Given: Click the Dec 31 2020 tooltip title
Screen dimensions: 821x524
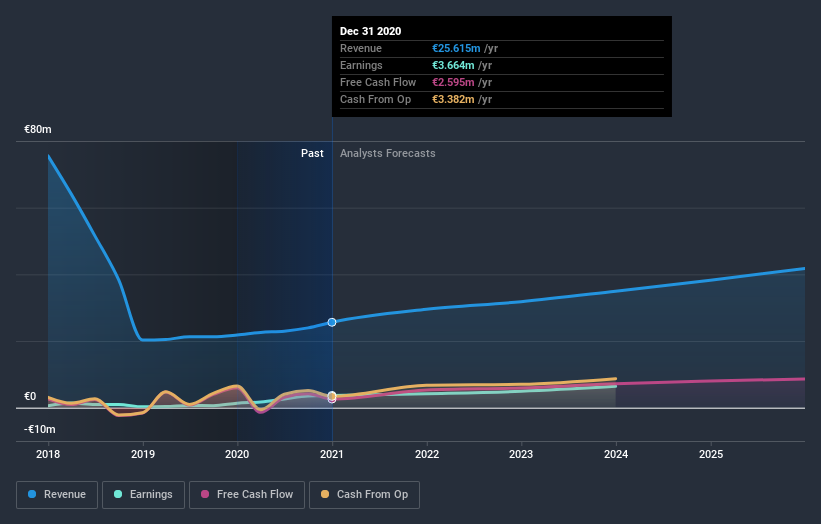Looking at the screenshot, I should (371, 31).
